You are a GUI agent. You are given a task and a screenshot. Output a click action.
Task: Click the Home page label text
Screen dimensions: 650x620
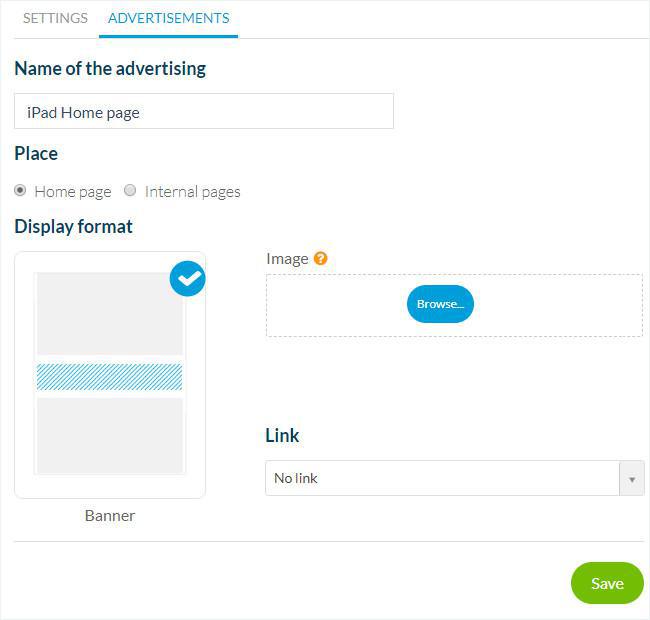(73, 191)
